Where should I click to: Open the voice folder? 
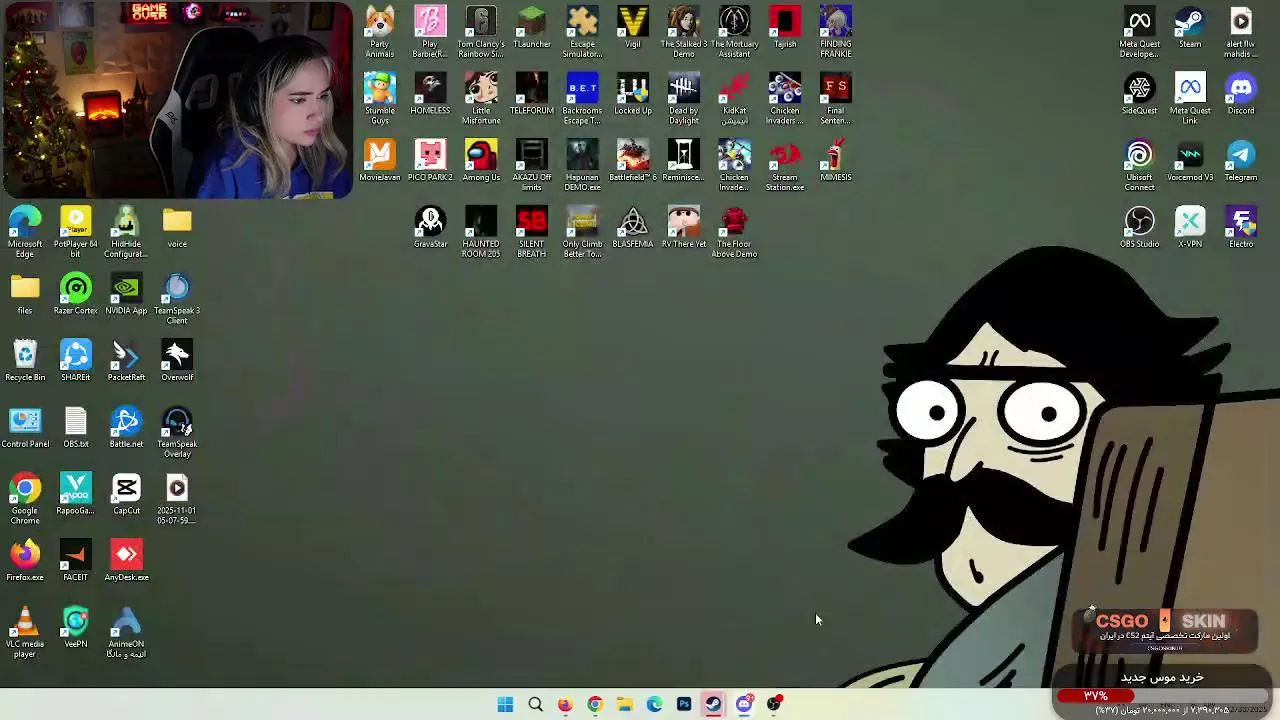pos(177,228)
